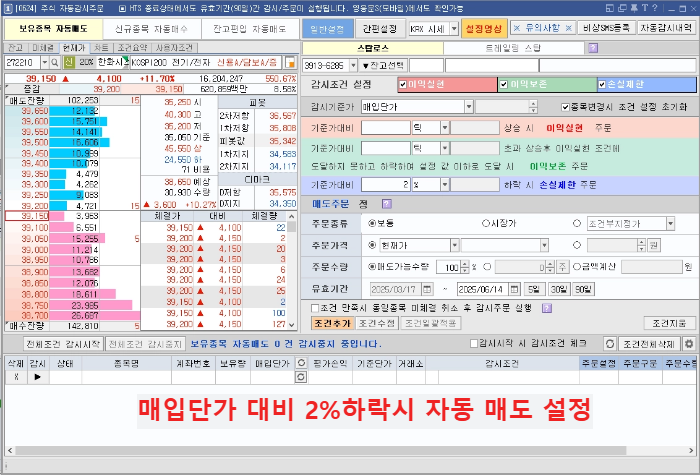
Task: Click the green 신 badge next to the stock code
Action: click(x=69, y=62)
